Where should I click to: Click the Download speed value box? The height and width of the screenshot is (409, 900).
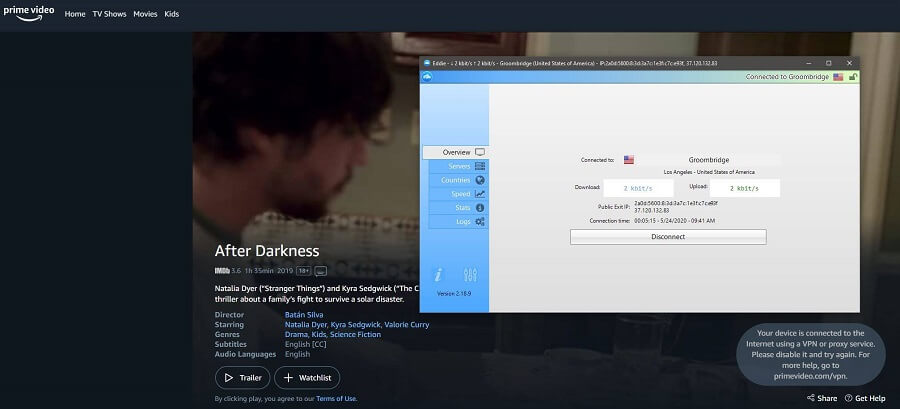point(638,188)
